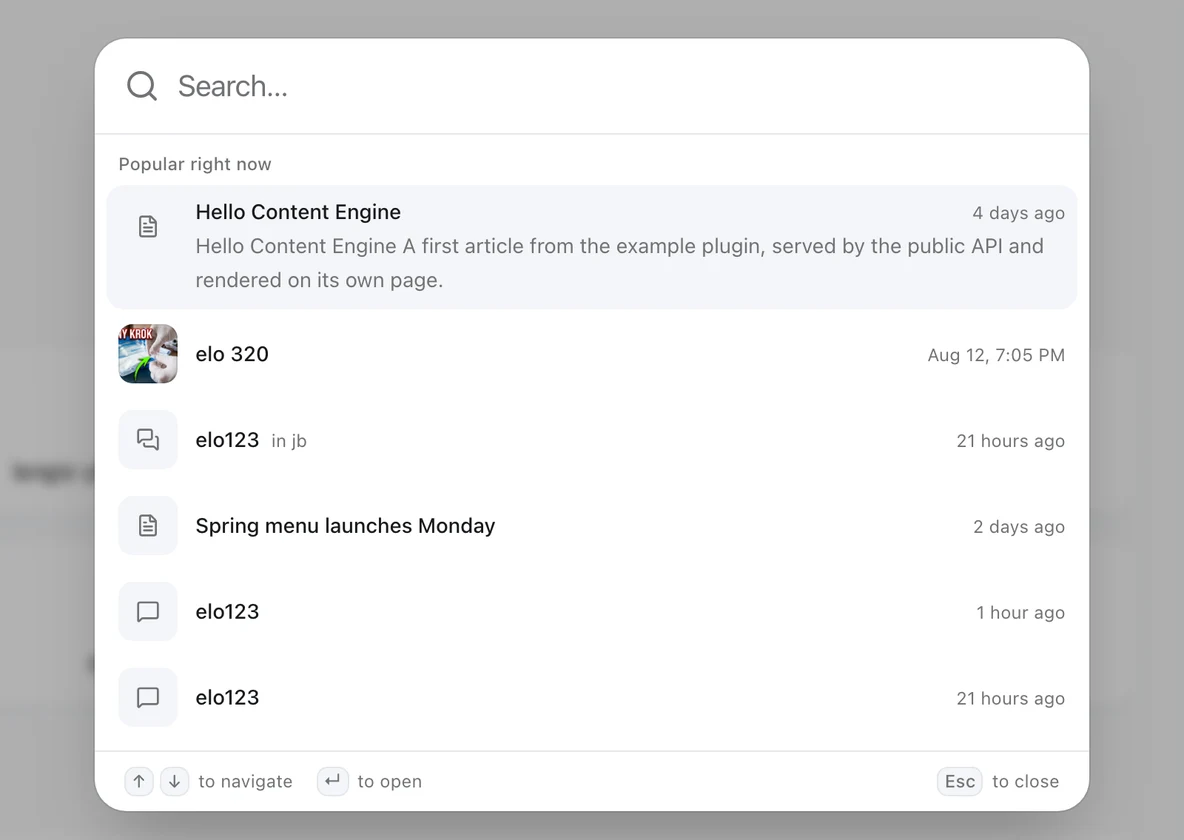Click the 2 days ago timestamp

click(x=1019, y=527)
